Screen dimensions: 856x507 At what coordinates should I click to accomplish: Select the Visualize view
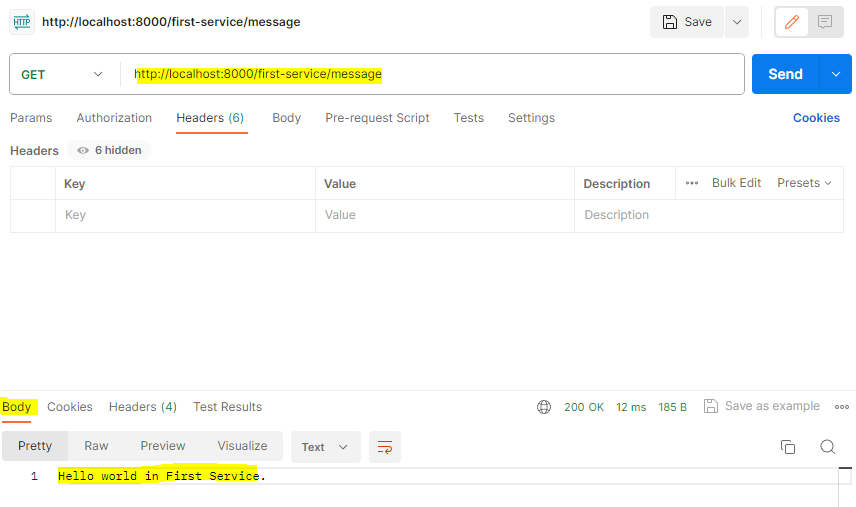click(242, 446)
